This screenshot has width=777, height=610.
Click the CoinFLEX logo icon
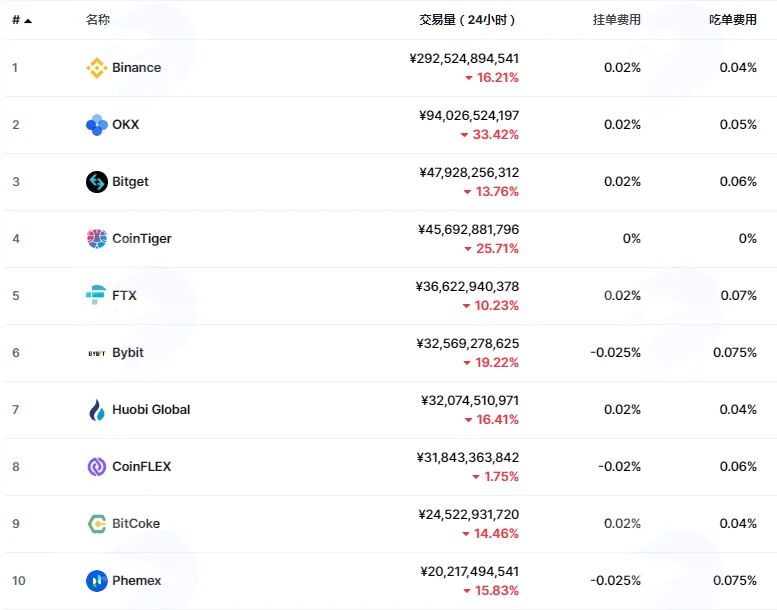97,467
